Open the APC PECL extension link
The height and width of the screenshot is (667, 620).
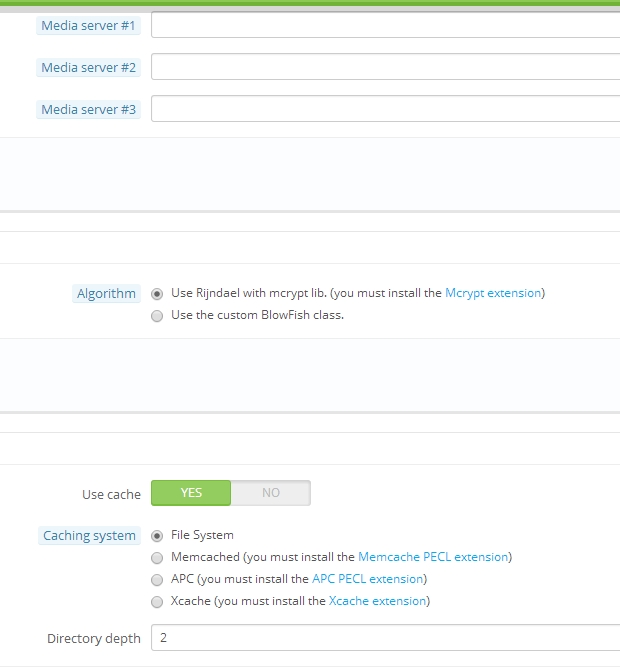[x=368, y=579]
